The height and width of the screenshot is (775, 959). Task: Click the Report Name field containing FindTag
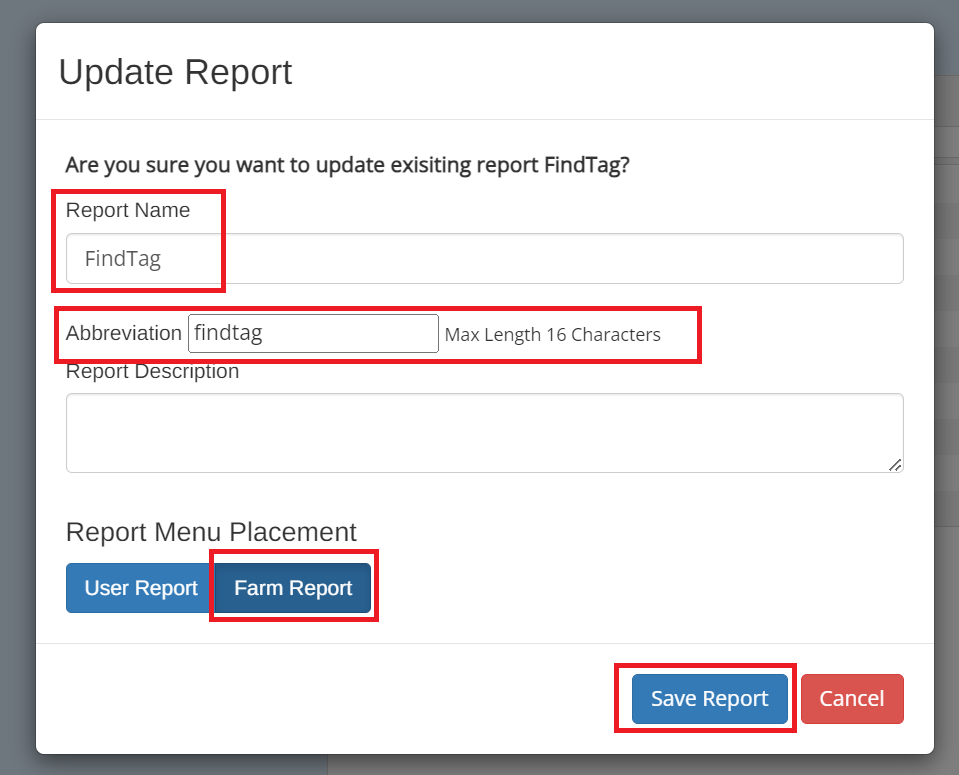point(484,258)
